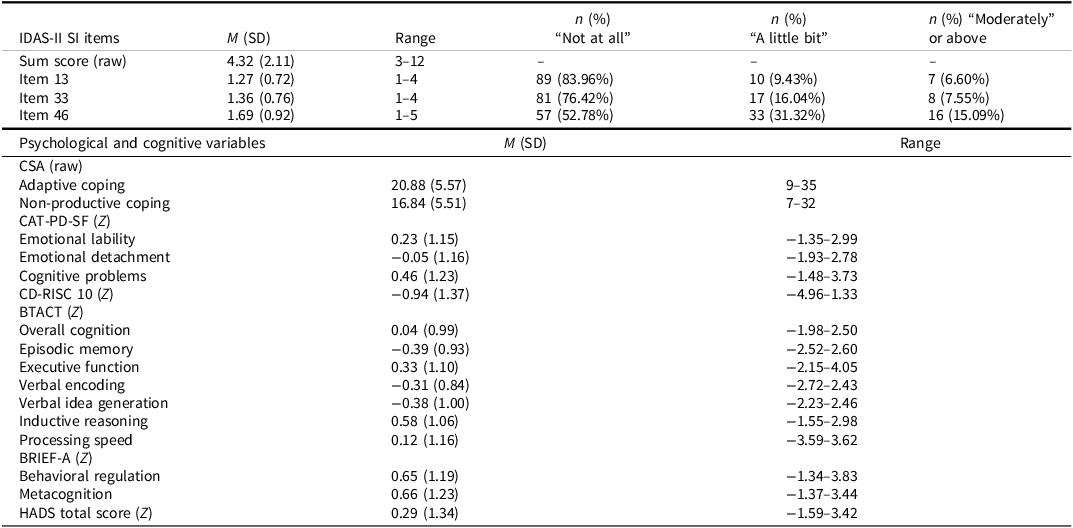Click the 'Psychological and cognitive variables' header
The image size is (1073, 528).
[x=142, y=143]
